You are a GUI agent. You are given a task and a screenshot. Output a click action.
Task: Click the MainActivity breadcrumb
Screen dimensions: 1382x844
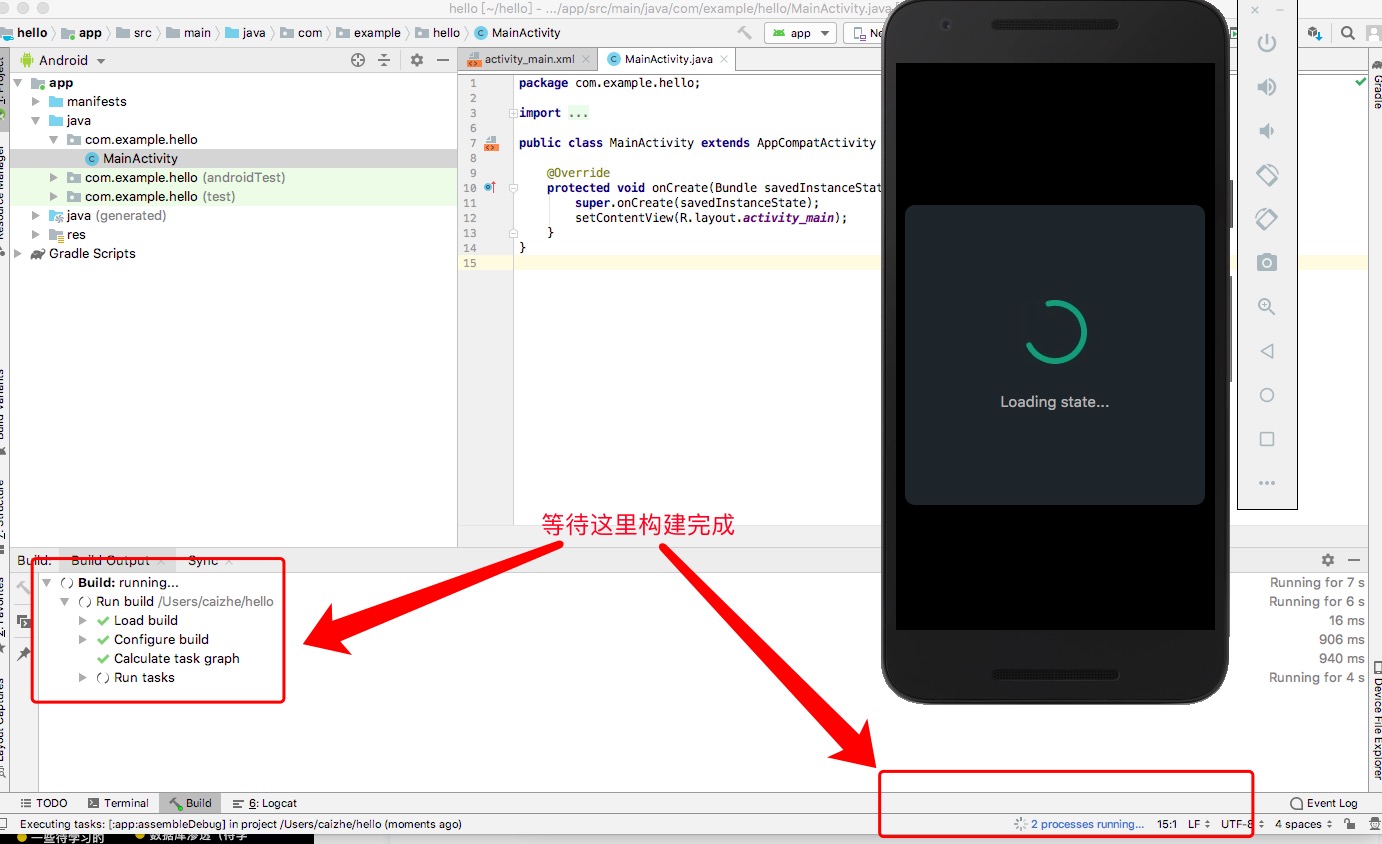pos(519,32)
